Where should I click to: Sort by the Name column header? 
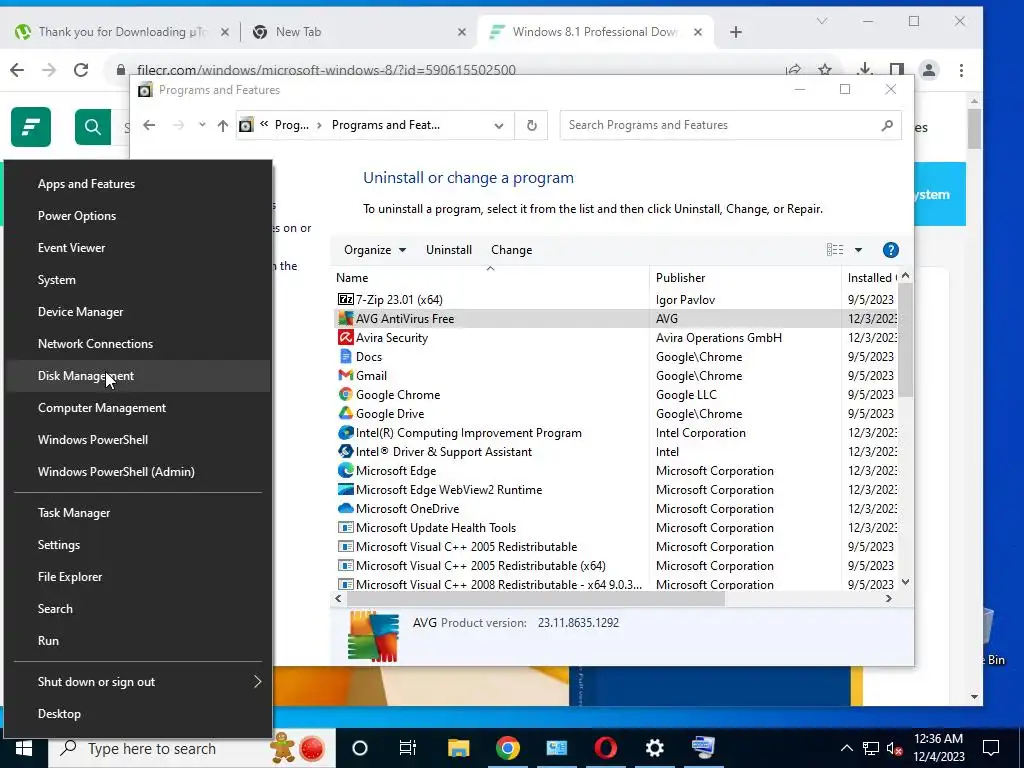point(490,278)
